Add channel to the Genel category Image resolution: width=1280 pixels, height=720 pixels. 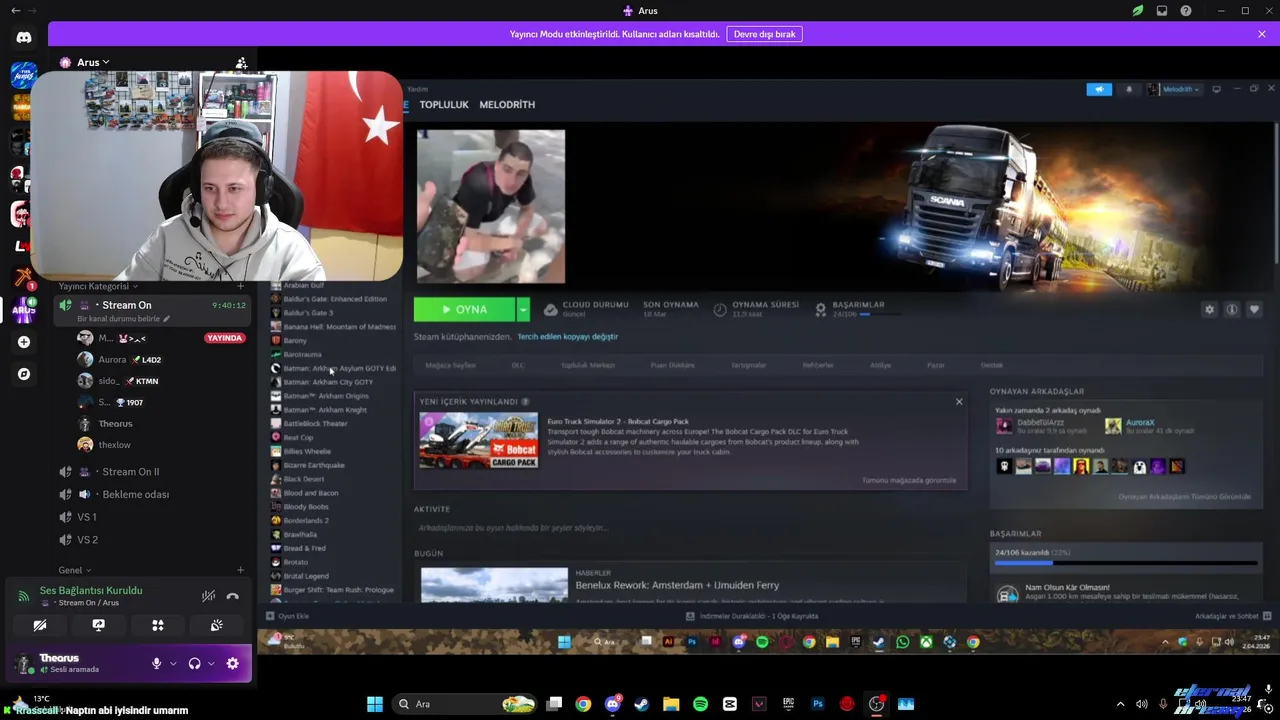pyautogui.click(x=240, y=570)
